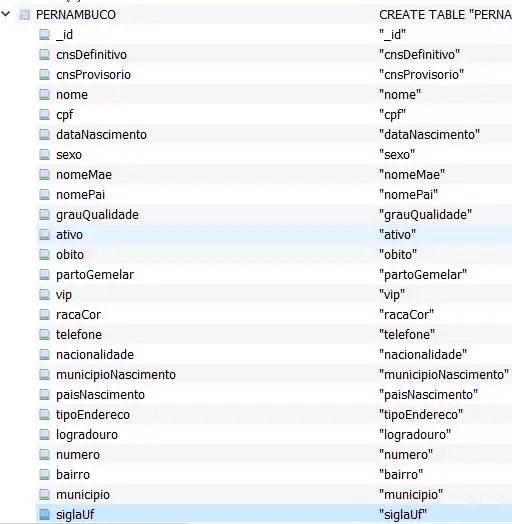Click the PERNAMBUCO table icon

(24, 15)
